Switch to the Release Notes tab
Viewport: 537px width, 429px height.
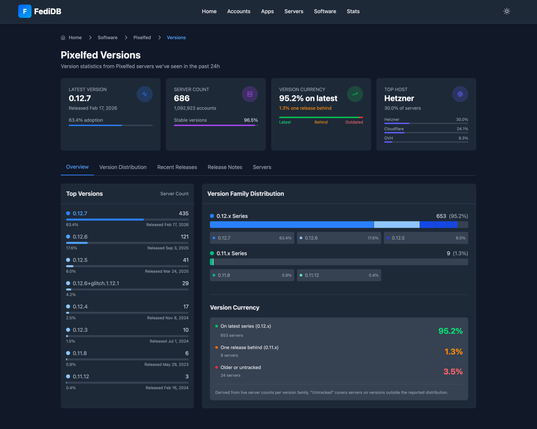pos(225,167)
